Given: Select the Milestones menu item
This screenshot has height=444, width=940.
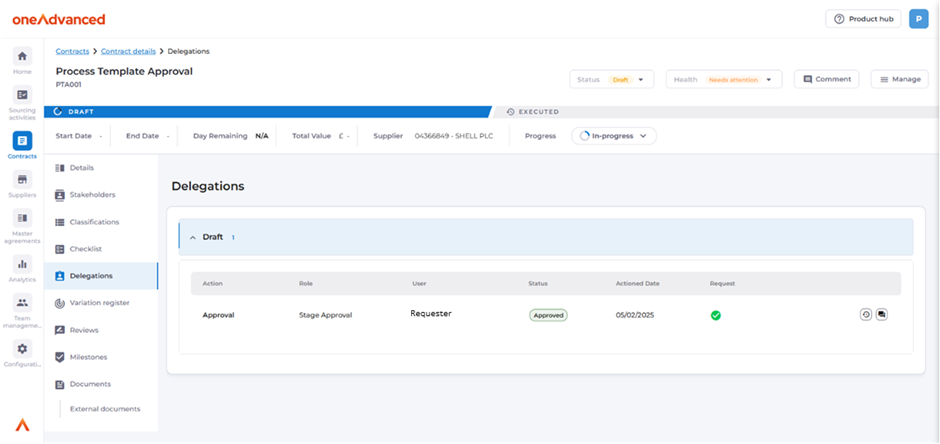Looking at the screenshot, I should (x=88, y=356).
